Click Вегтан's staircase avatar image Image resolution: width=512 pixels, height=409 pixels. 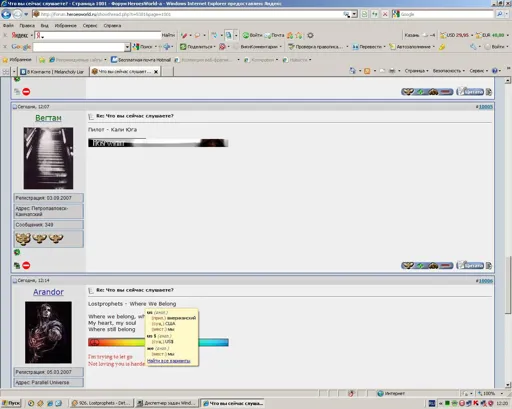[48, 158]
